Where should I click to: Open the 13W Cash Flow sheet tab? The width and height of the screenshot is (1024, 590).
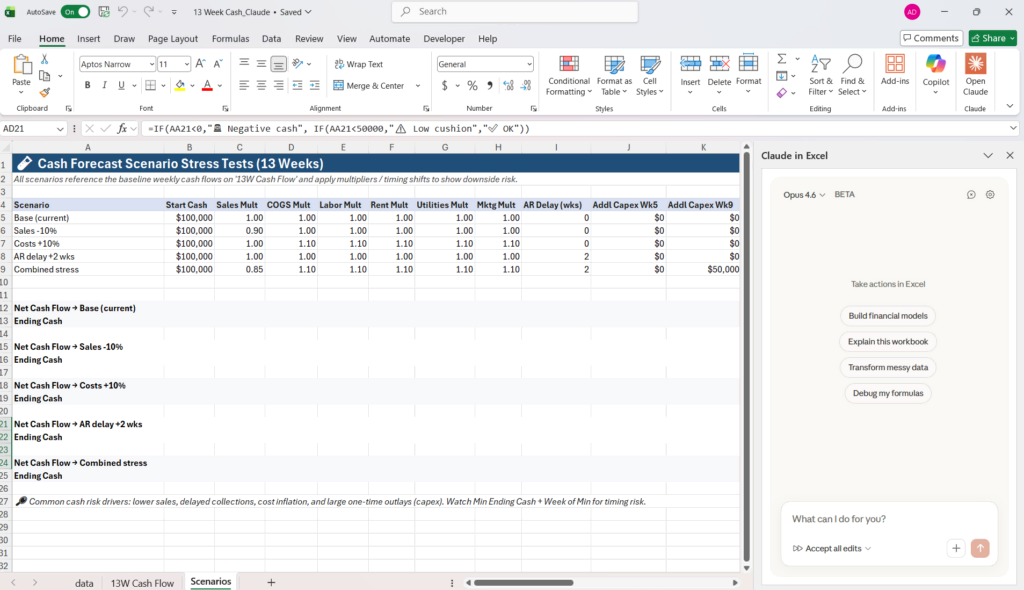(x=142, y=583)
